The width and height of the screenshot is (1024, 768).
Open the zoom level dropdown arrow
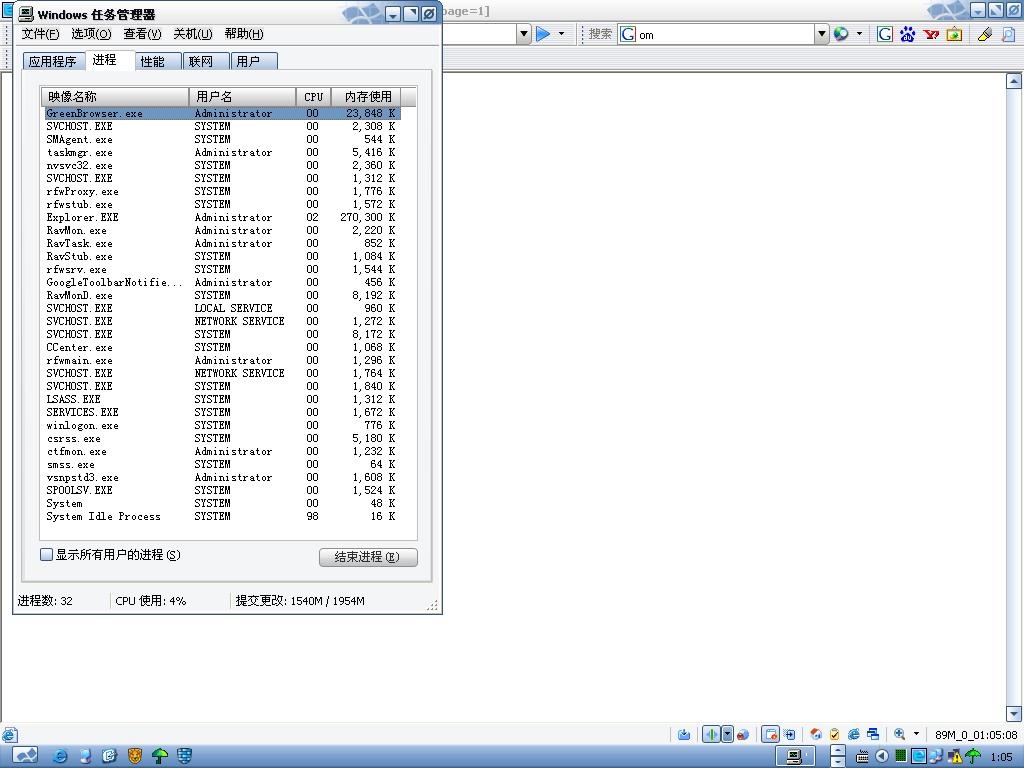click(916, 734)
